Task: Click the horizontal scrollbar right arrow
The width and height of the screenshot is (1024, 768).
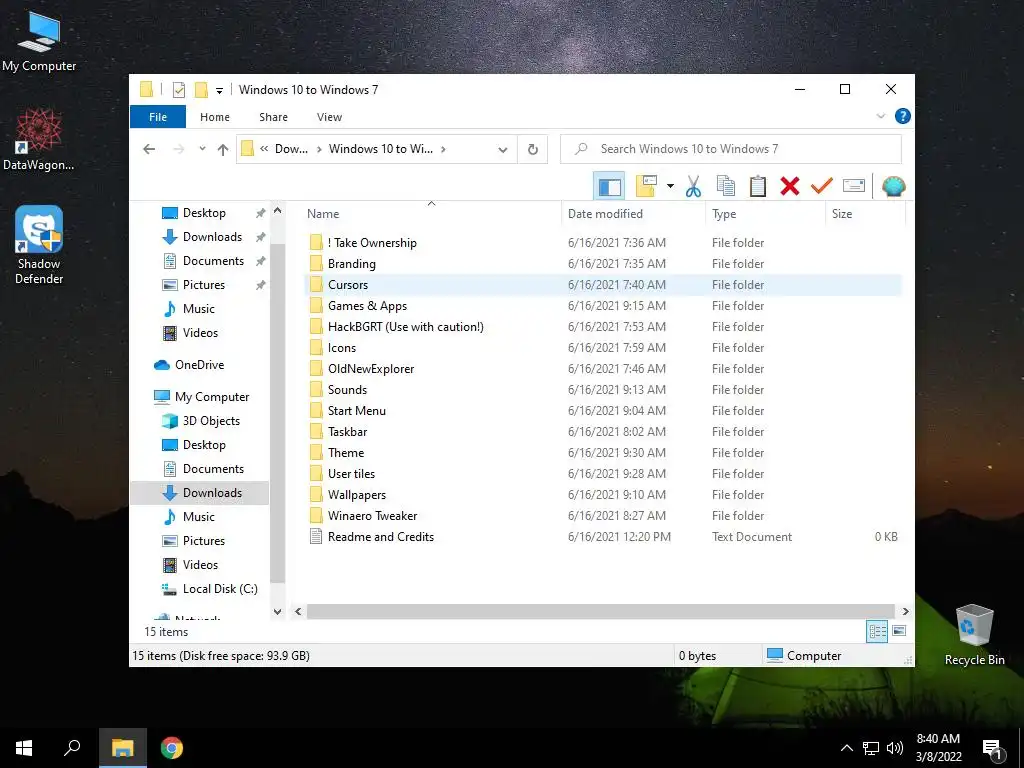Action: 905,611
